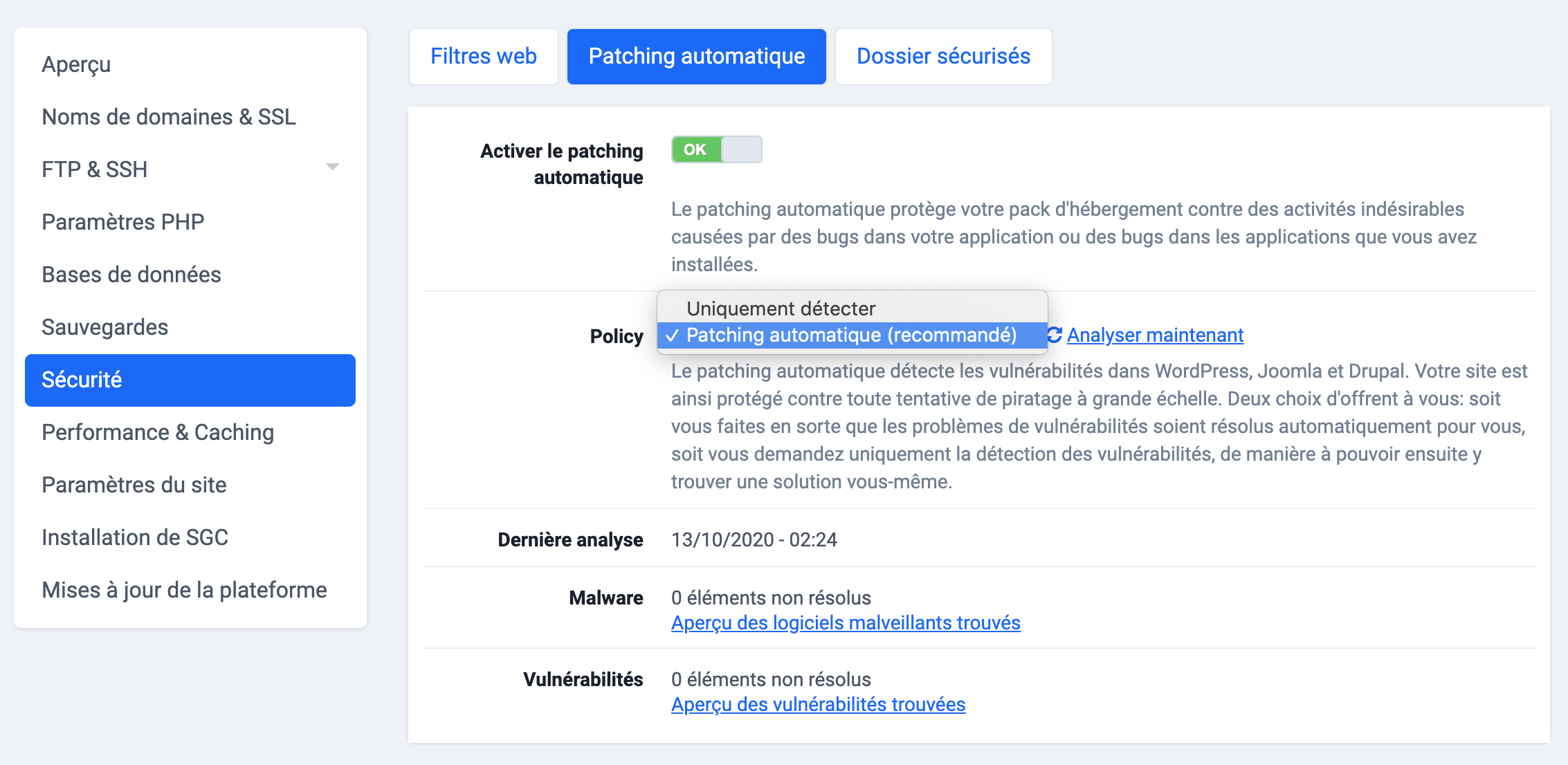
Task: Open Aperçu des vulnérabilités trouvées
Action: (818, 704)
